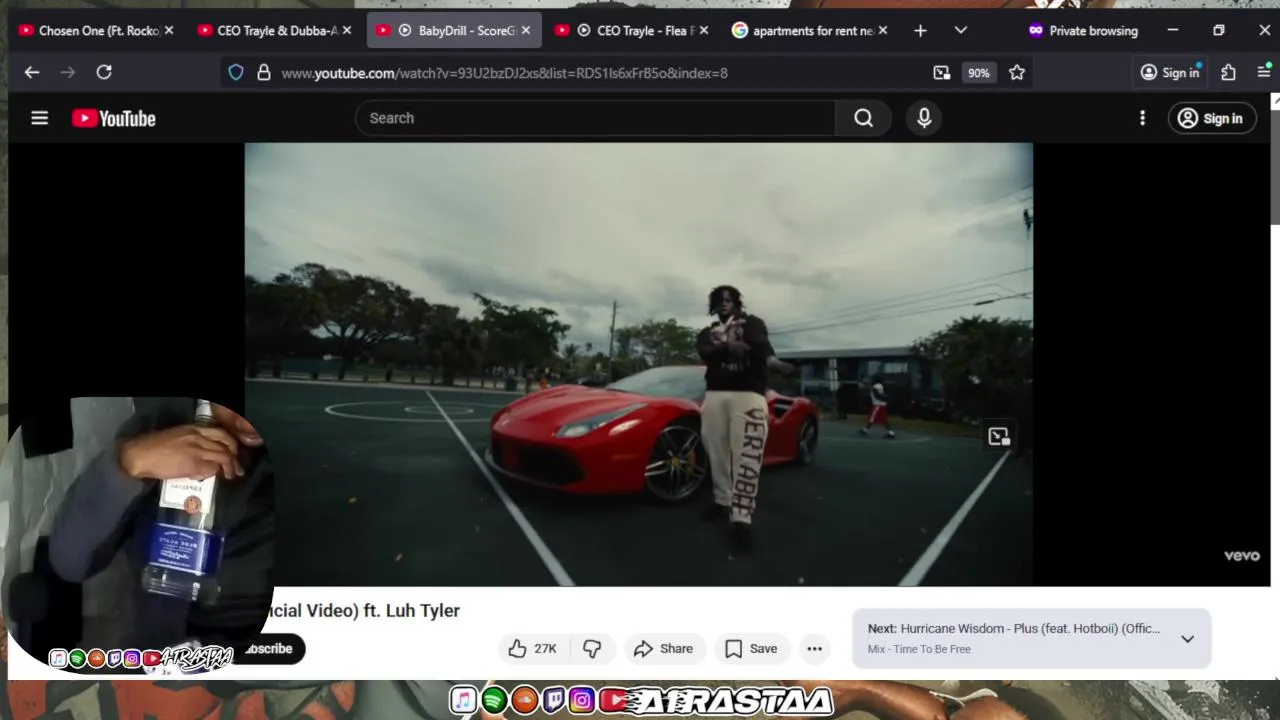1280x720 pixels.
Task: Click the site security padlock
Action: point(264,72)
